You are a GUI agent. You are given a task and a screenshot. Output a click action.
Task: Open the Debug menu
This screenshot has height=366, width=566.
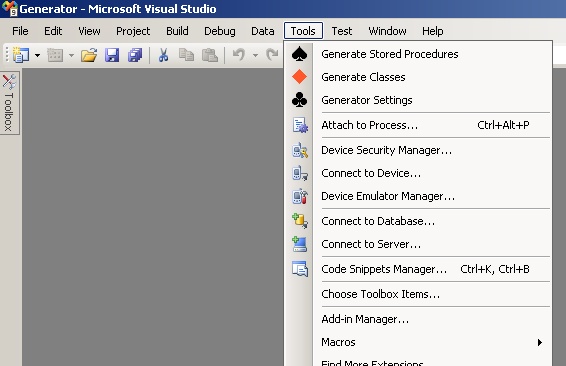tap(219, 31)
